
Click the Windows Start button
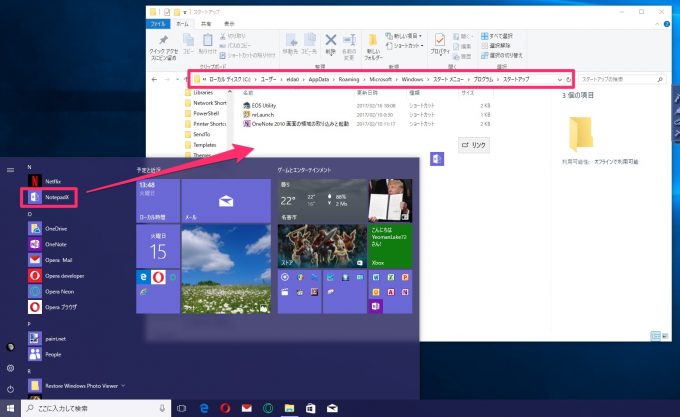(x=10, y=408)
